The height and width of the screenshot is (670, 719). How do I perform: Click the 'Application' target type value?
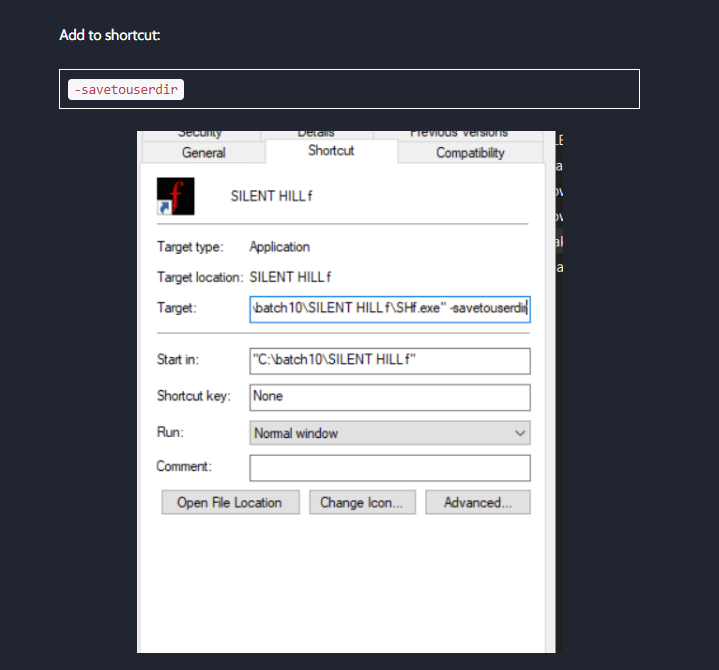tap(280, 247)
